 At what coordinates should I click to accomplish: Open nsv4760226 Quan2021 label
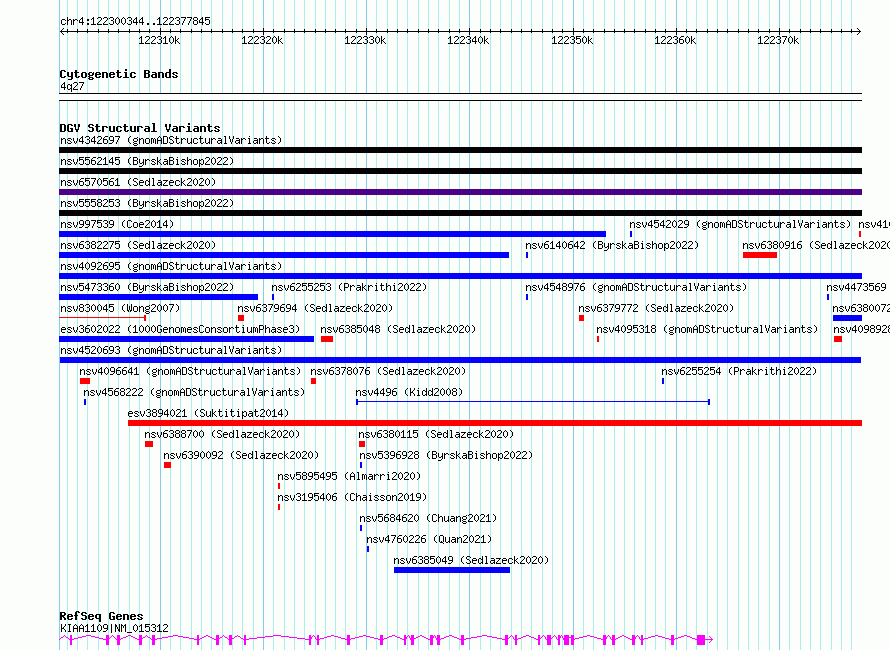(429, 539)
